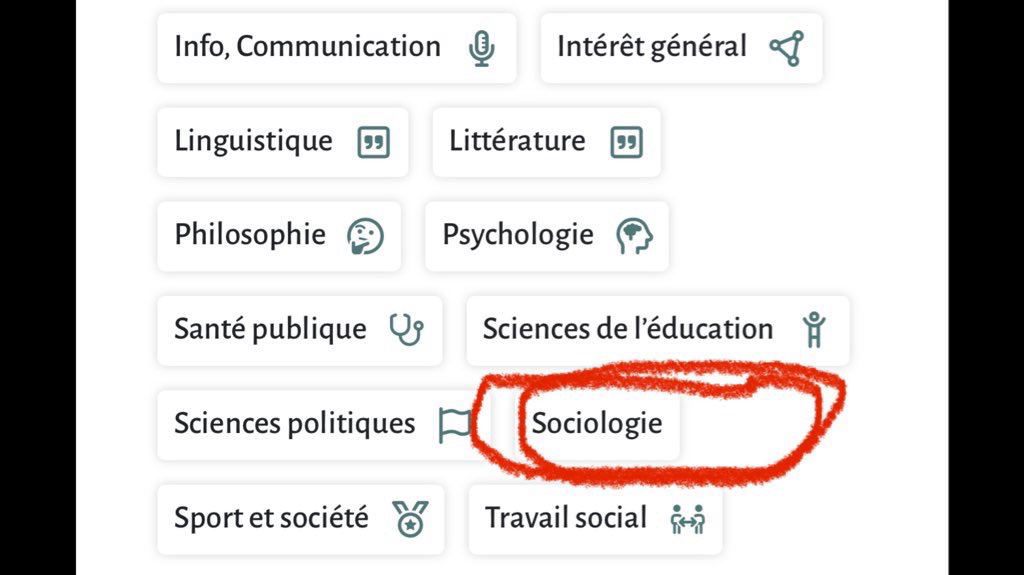Image resolution: width=1024 pixels, height=575 pixels.
Task: Click the microphone icon beside Info, Communication
Action: tap(482, 47)
